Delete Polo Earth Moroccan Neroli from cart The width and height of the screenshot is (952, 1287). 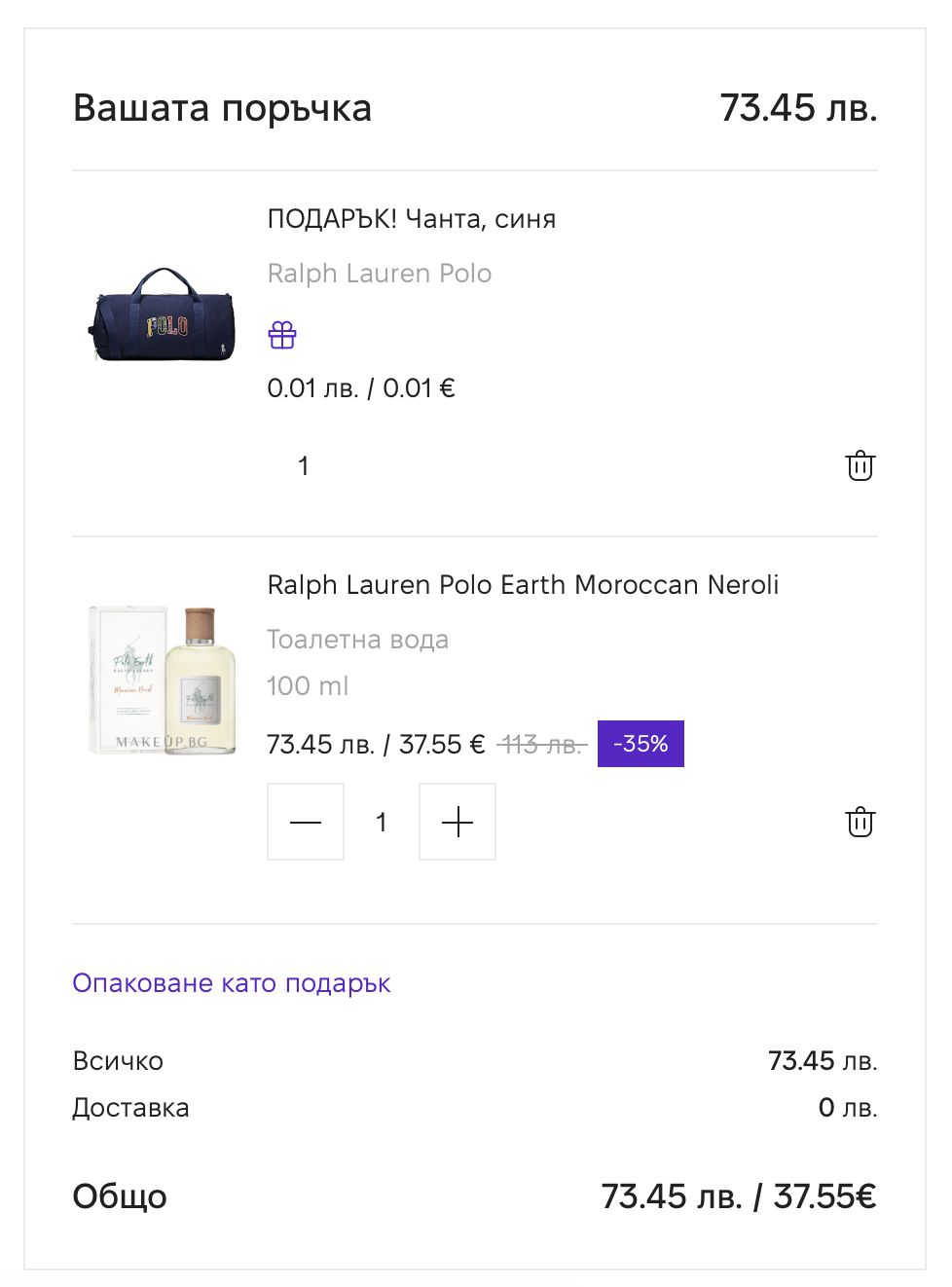click(860, 822)
